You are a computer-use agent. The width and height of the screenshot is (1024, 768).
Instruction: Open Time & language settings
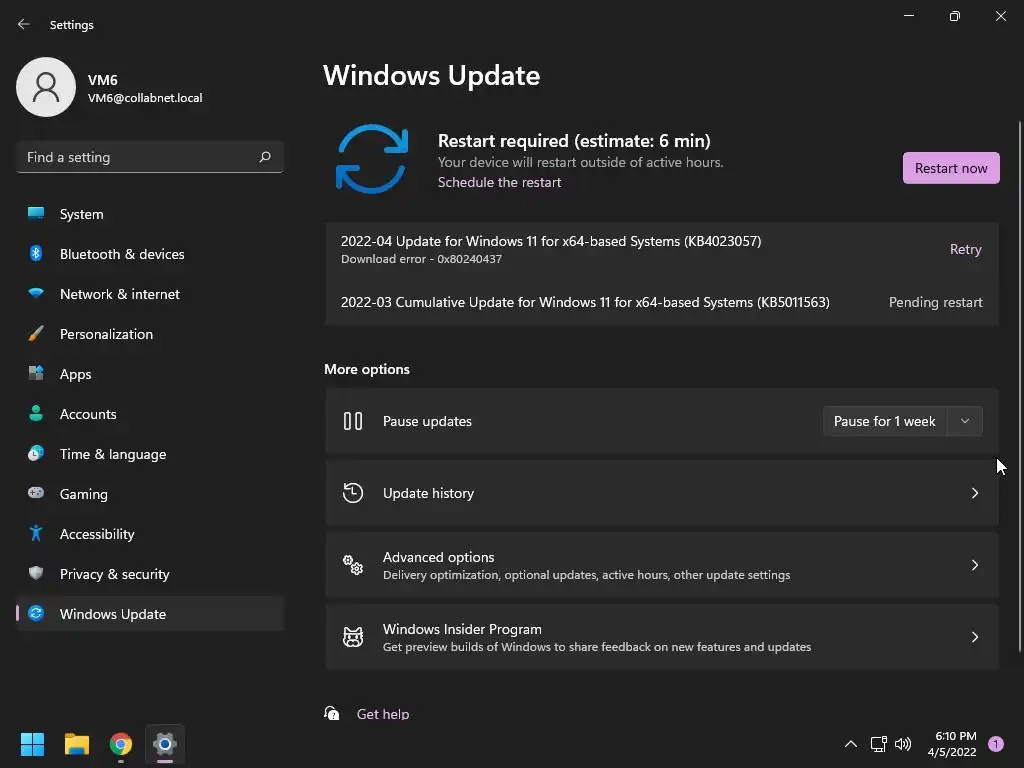click(112, 454)
